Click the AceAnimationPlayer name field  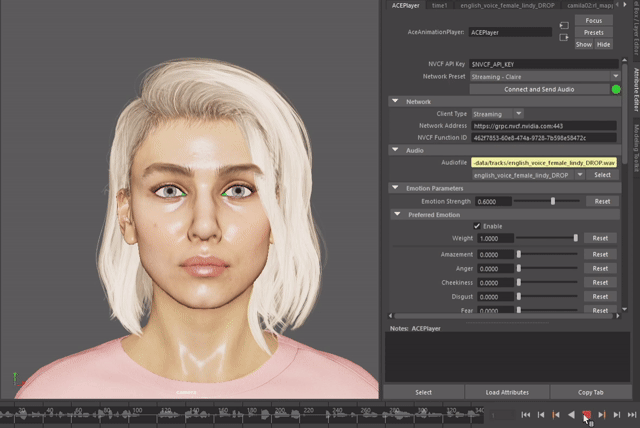[x=510, y=32]
